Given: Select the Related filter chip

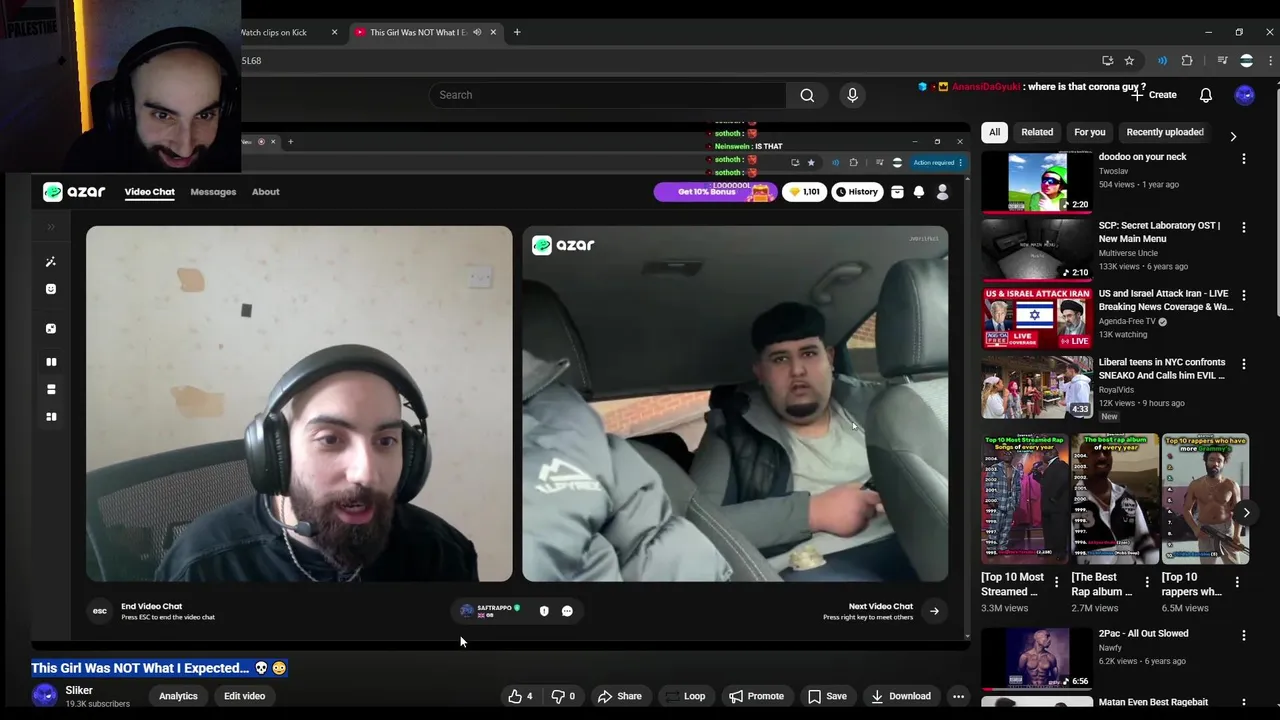Looking at the screenshot, I should coord(1037,132).
